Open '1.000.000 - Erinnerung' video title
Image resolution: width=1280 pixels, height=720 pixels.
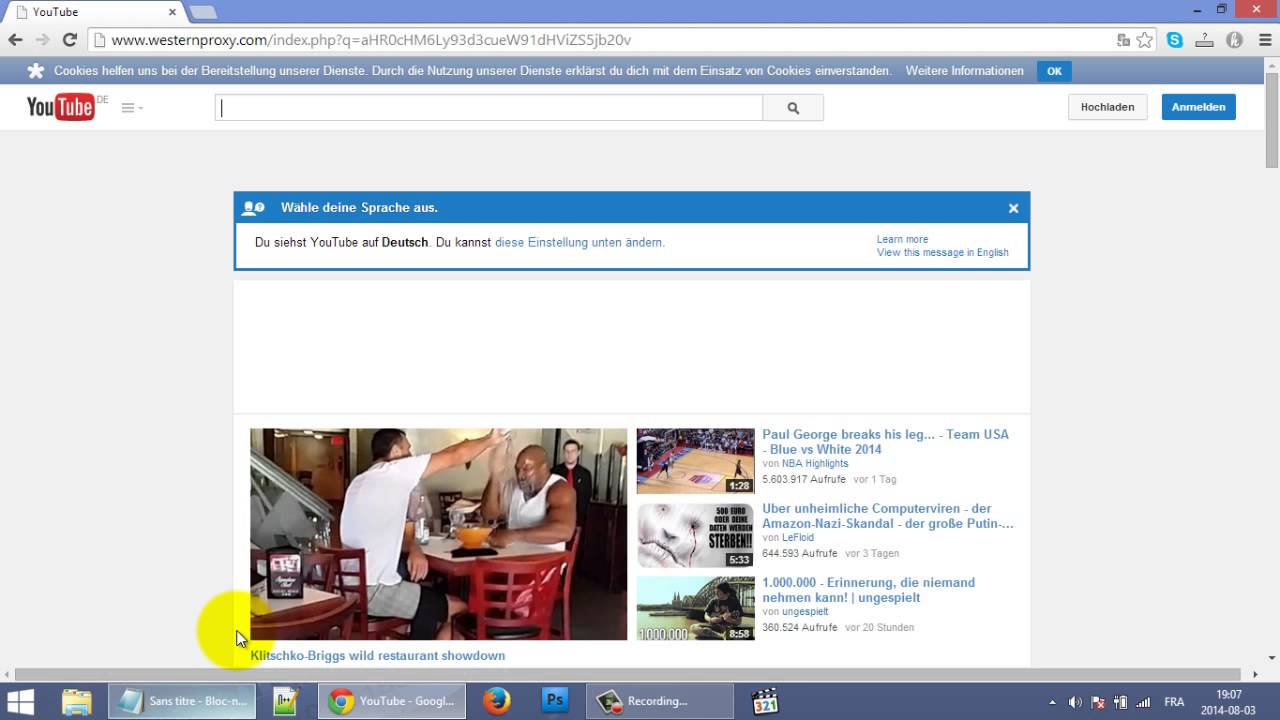(x=868, y=590)
